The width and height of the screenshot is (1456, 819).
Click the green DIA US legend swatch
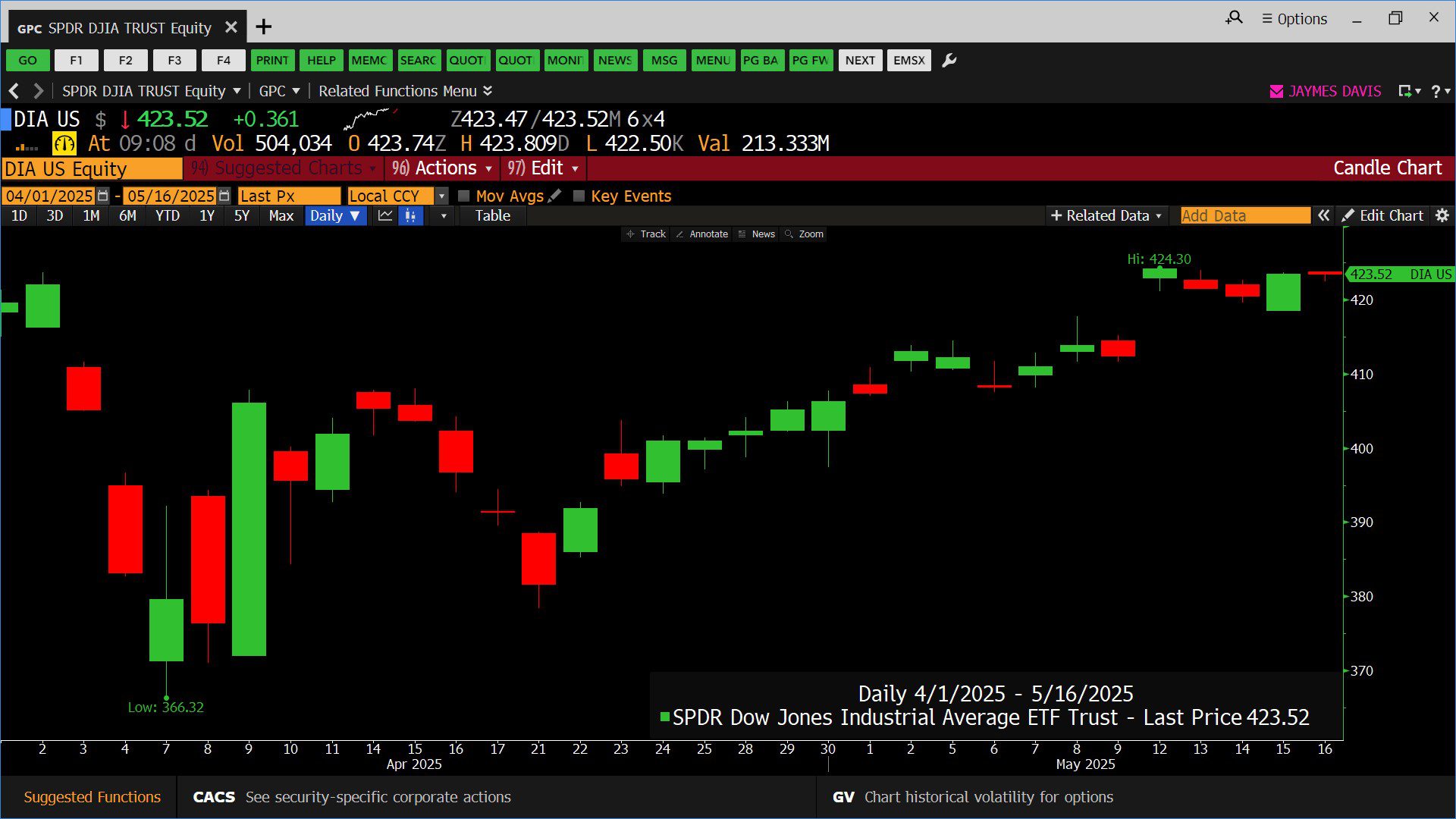pyautogui.click(x=665, y=717)
